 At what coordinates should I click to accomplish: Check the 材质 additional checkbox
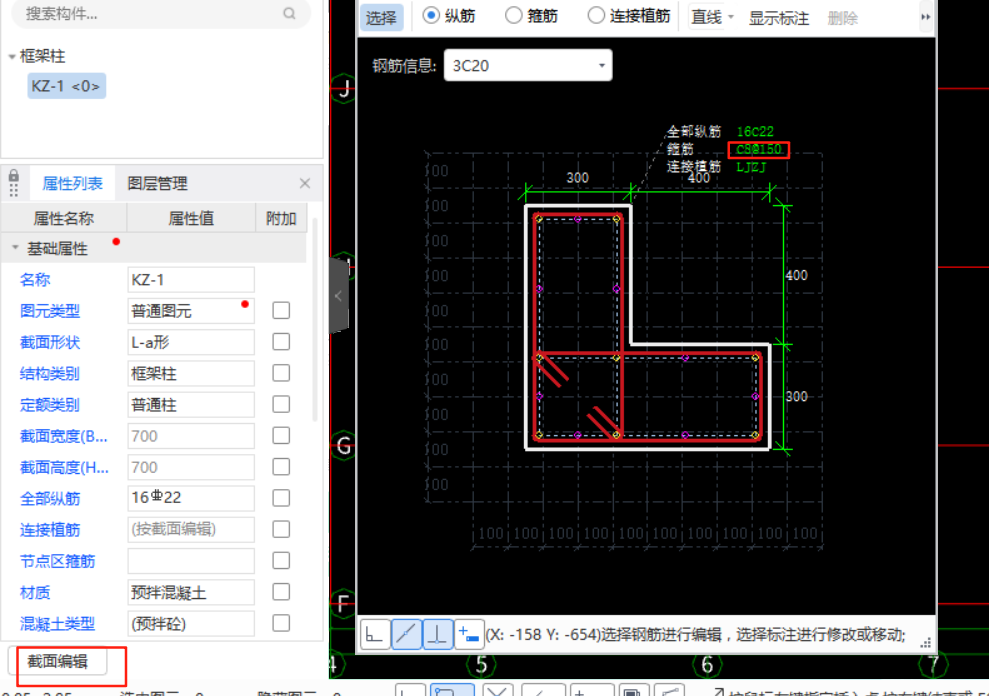click(281, 592)
